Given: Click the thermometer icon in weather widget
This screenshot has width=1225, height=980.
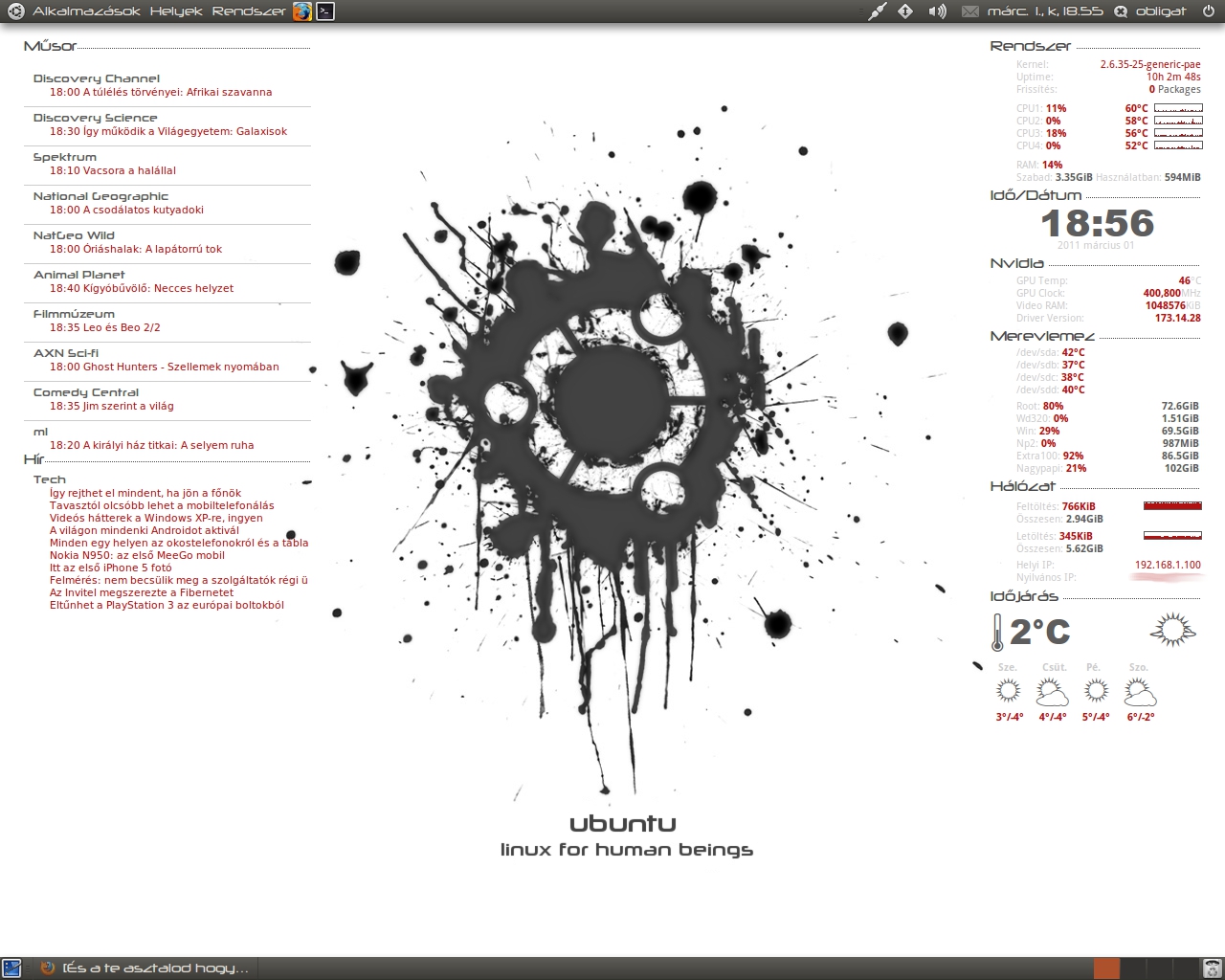Looking at the screenshot, I should [997, 633].
